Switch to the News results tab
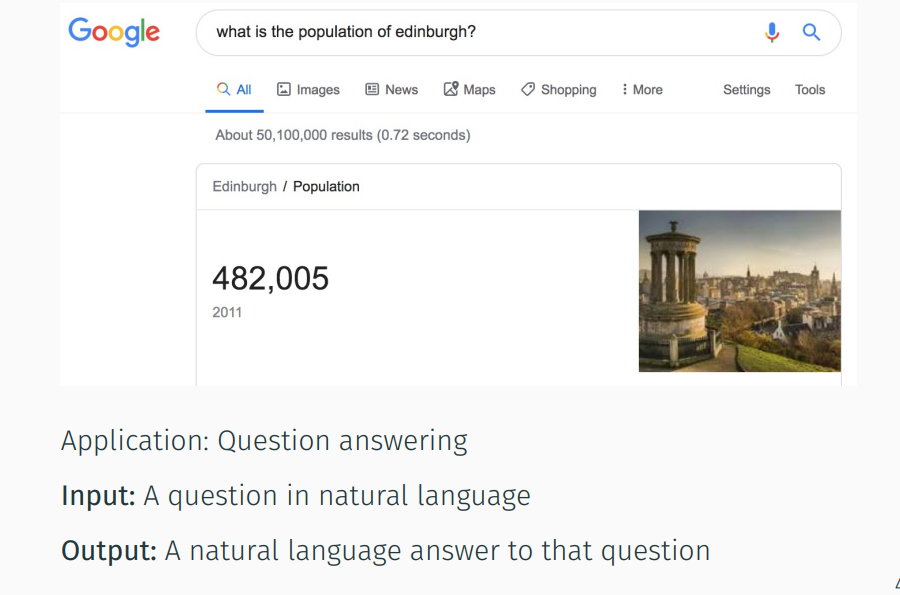Screen dimensions: 900x595 click(391, 90)
